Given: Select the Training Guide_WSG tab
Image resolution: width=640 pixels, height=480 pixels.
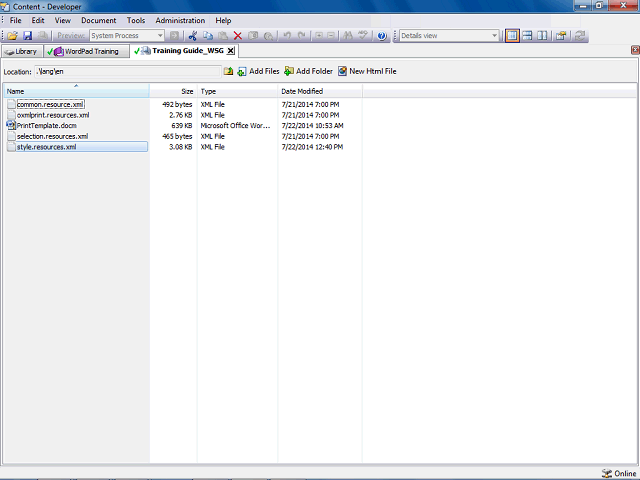Looking at the screenshot, I should (x=188, y=51).
